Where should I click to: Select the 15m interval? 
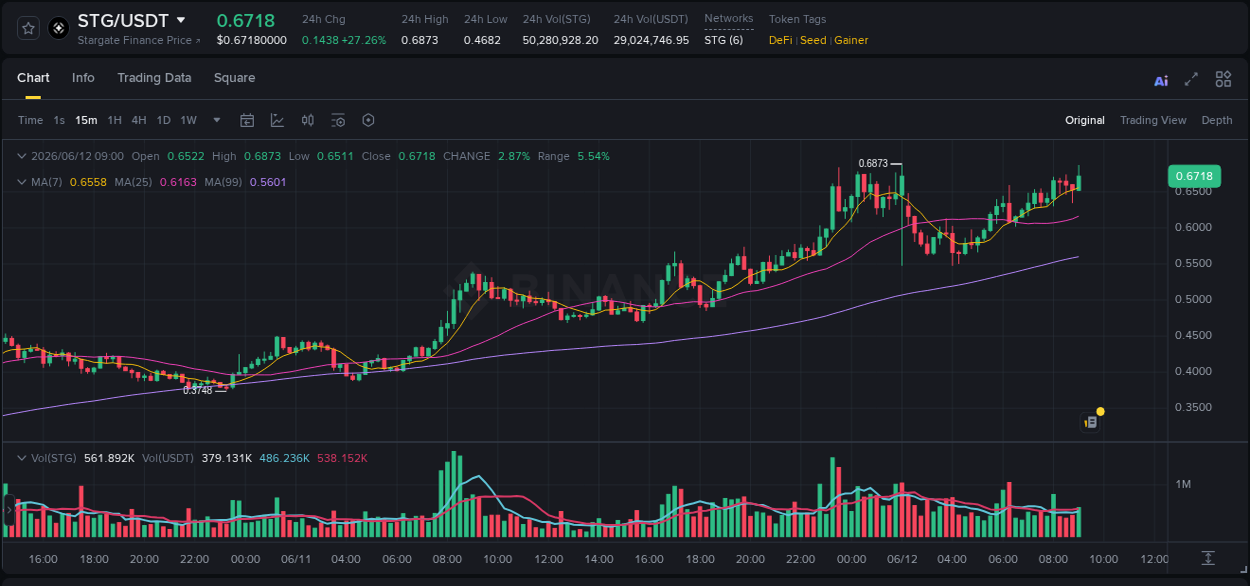[86, 120]
